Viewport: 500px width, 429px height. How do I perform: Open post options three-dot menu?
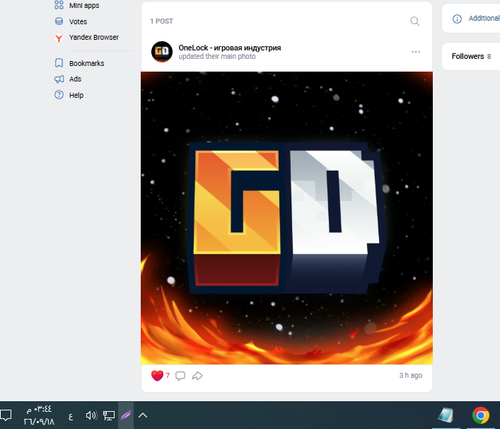[416, 52]
